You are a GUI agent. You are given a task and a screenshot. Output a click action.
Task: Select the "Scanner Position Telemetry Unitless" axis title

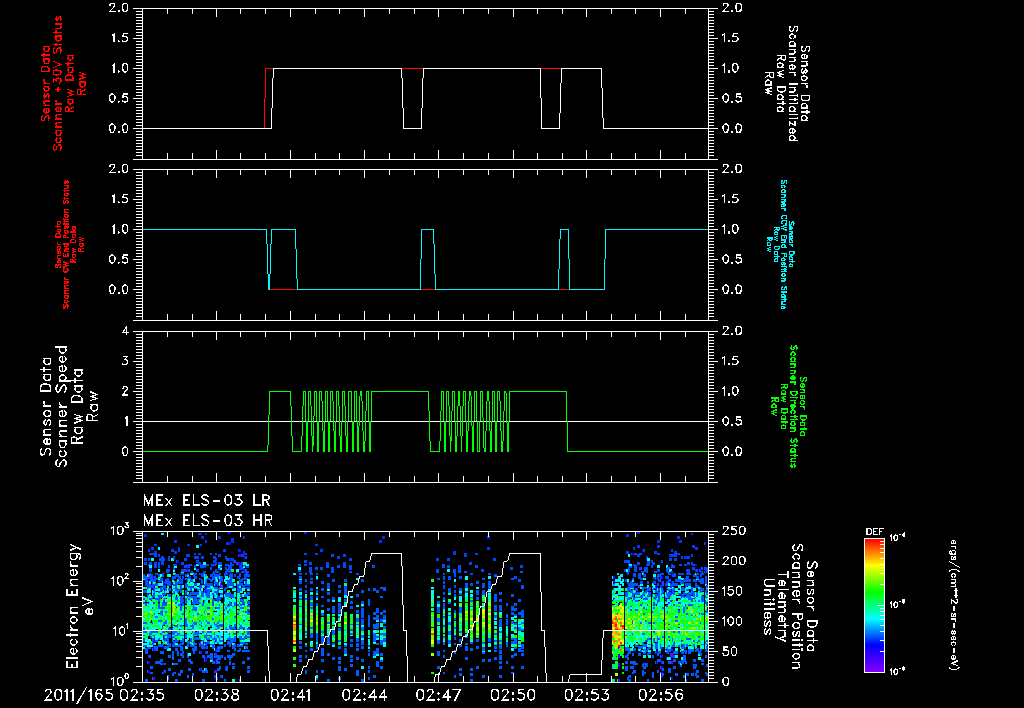coord(786,606)
